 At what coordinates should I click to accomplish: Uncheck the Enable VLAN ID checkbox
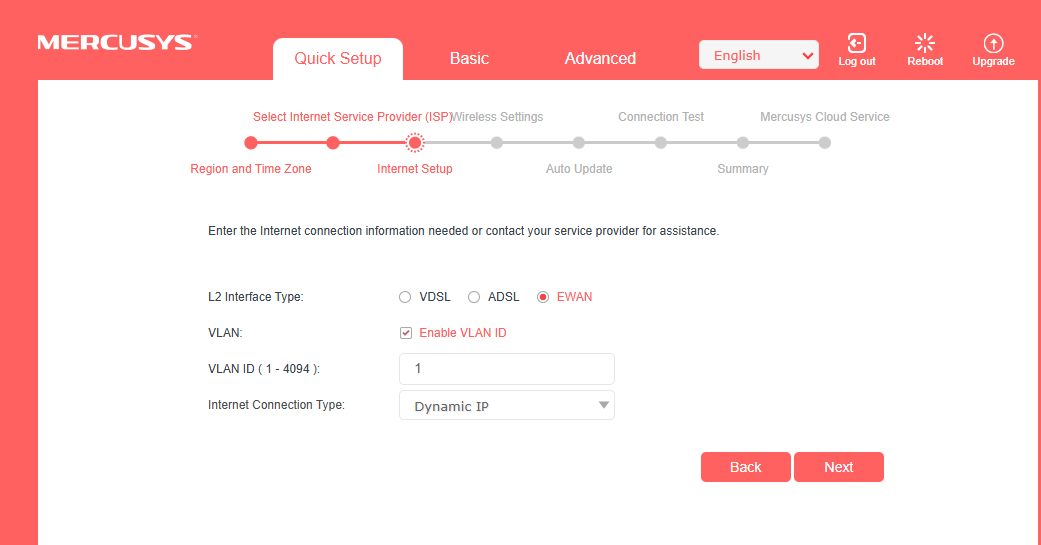[x=406, y=333]
